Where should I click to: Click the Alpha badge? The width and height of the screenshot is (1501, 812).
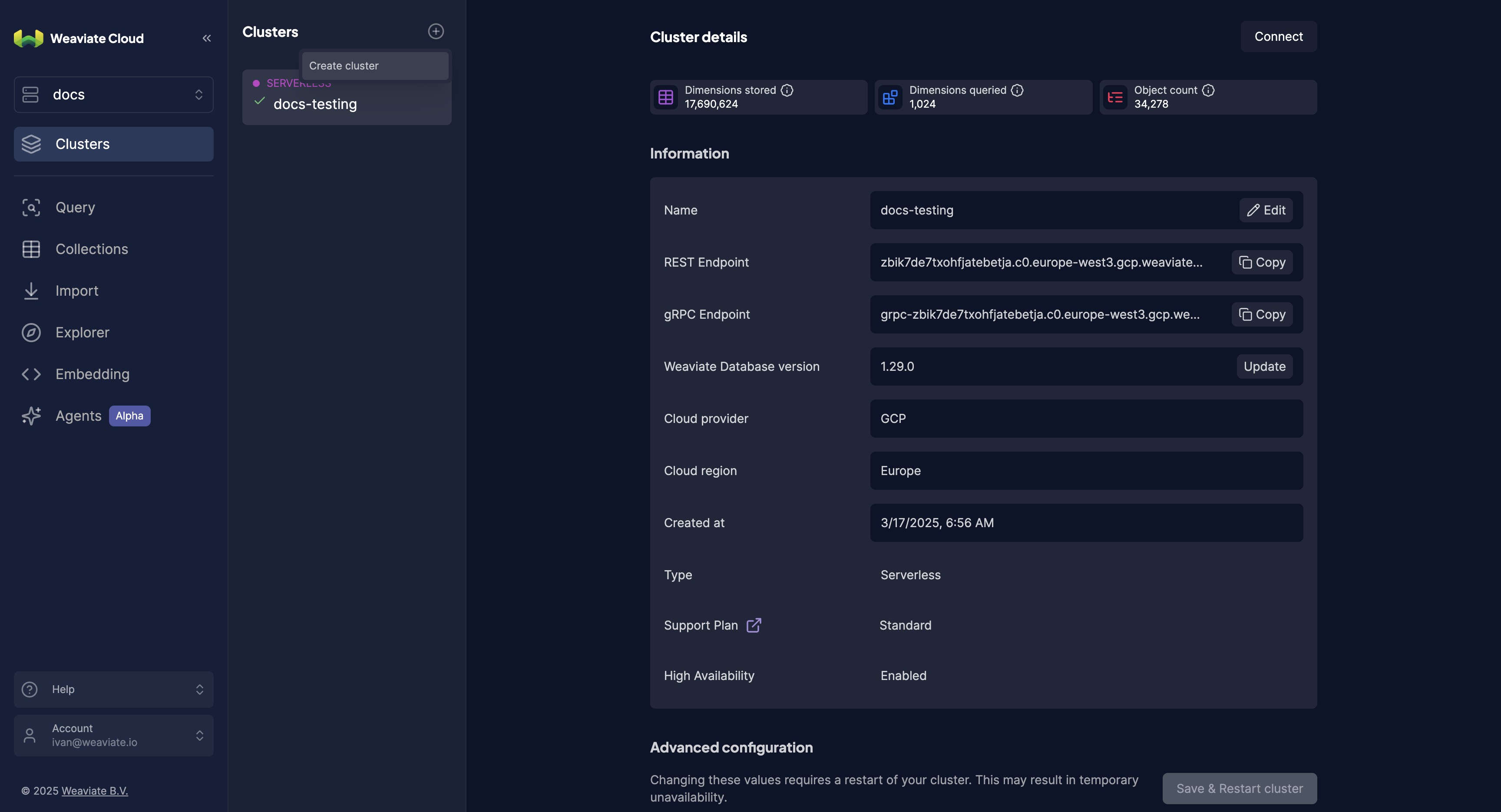[x=129, y=416]
